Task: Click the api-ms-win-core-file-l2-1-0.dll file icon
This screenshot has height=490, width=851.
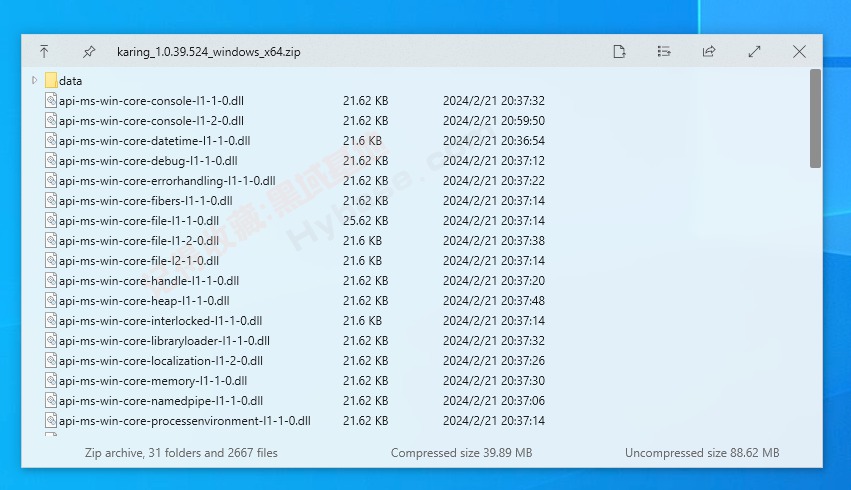Action: [x=51, y=260]
